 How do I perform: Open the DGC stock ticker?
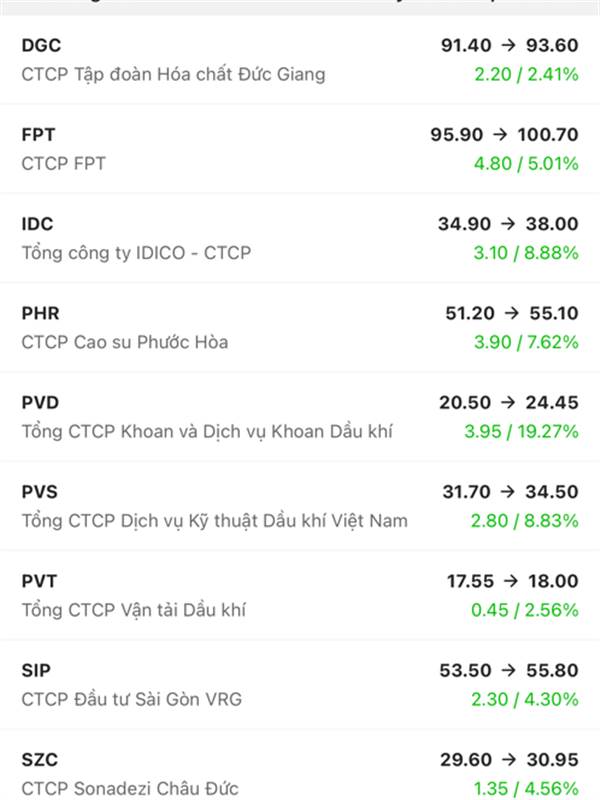tap(41, 45)
